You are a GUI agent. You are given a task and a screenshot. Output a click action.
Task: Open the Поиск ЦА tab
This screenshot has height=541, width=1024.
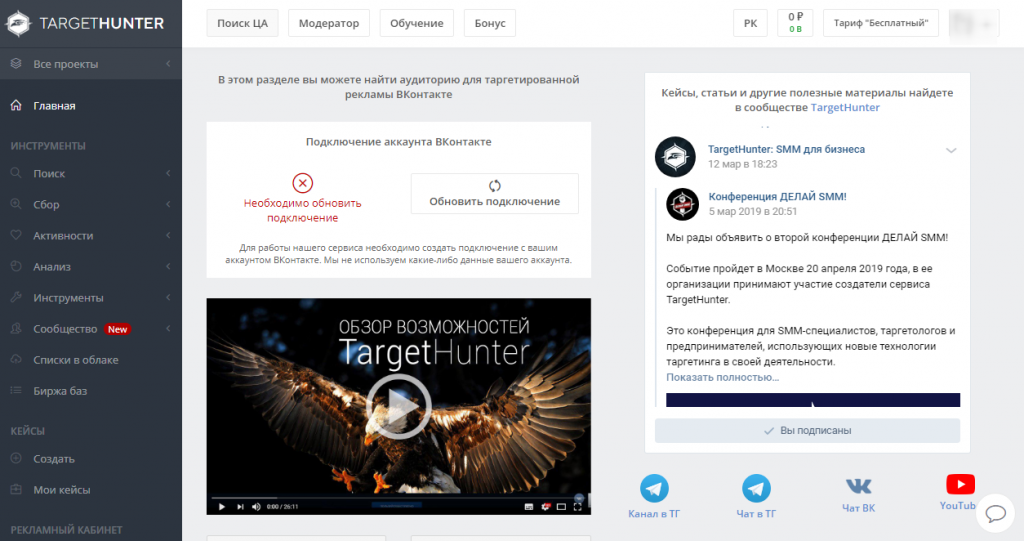[242, 23]
